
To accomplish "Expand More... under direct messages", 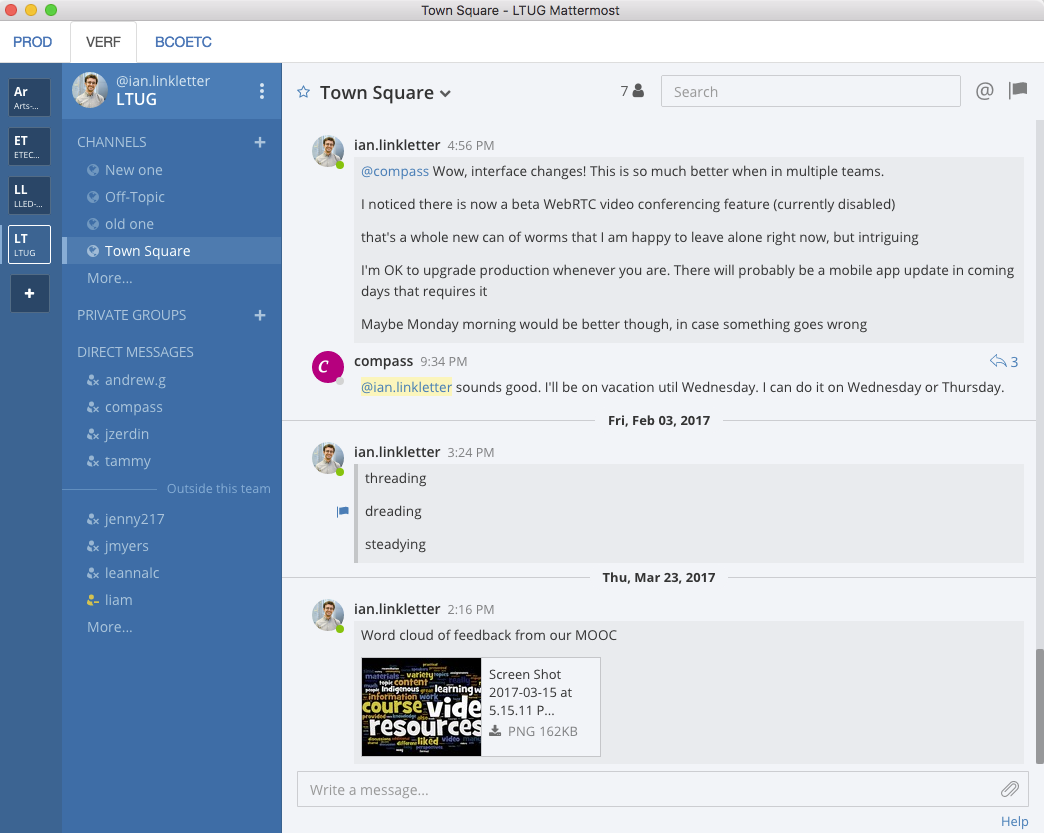I will (110, 626).
